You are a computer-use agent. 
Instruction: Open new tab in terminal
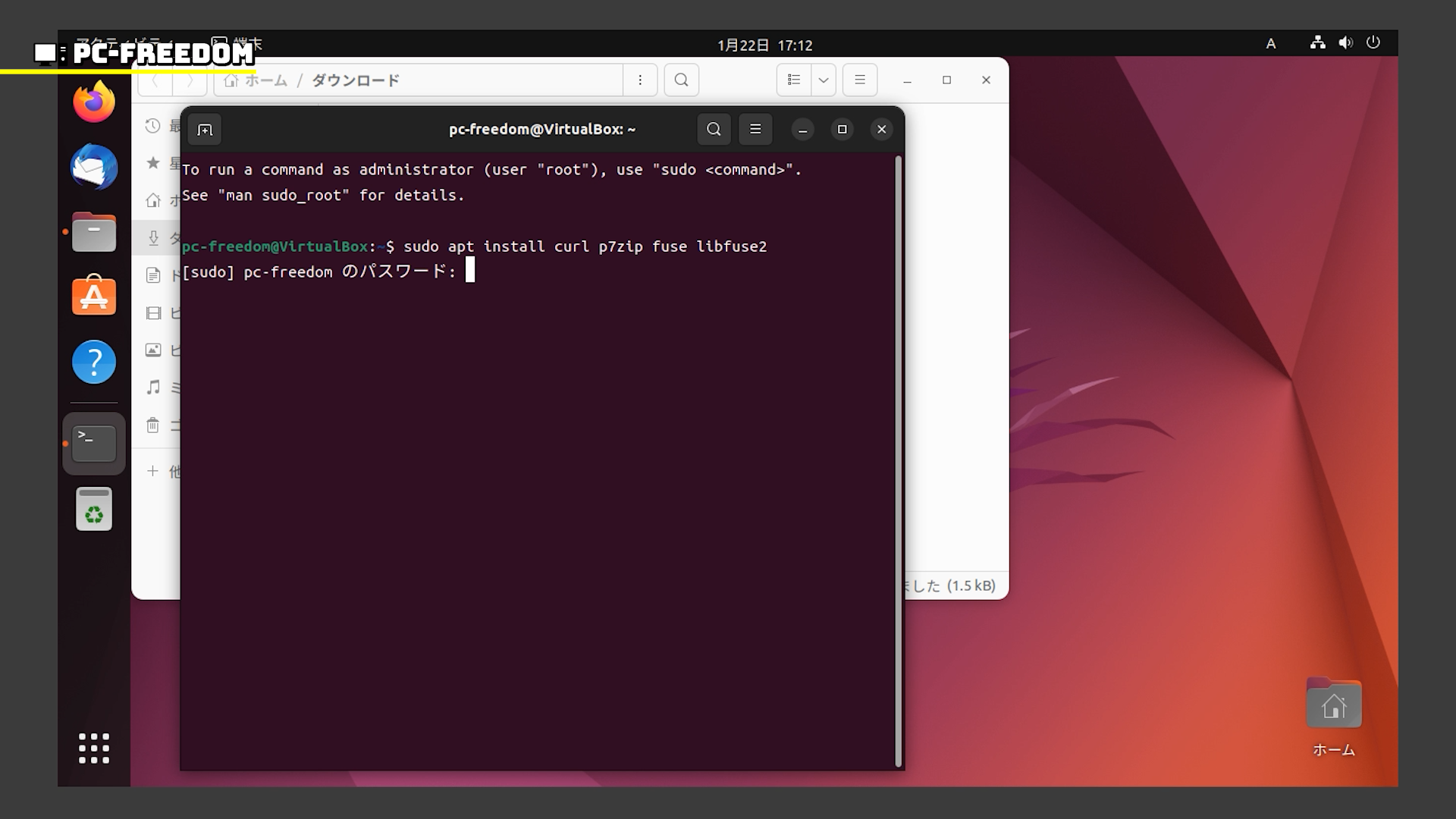pos(205,130)
